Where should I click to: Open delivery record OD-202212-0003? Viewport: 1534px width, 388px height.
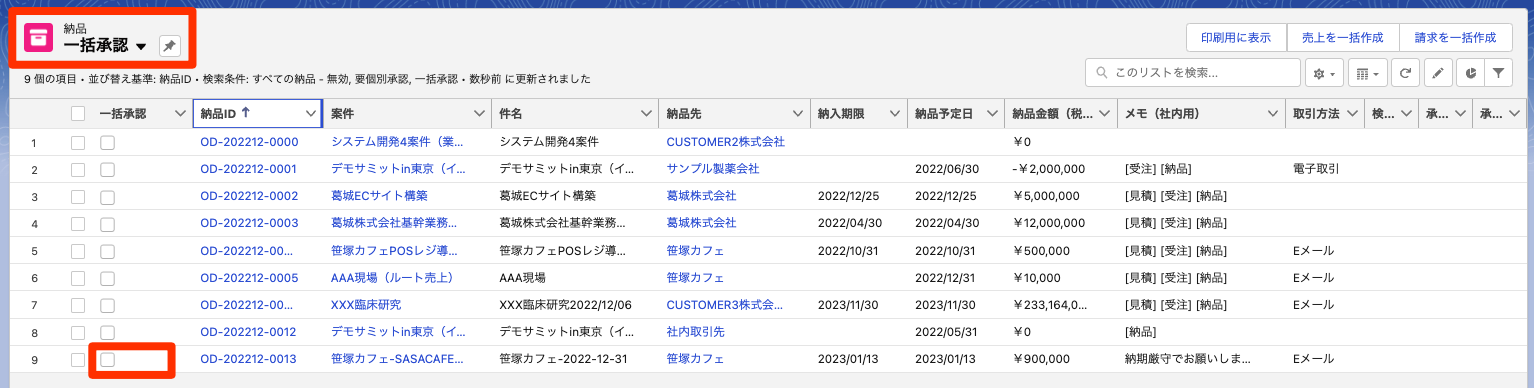(x=249, y=223)
